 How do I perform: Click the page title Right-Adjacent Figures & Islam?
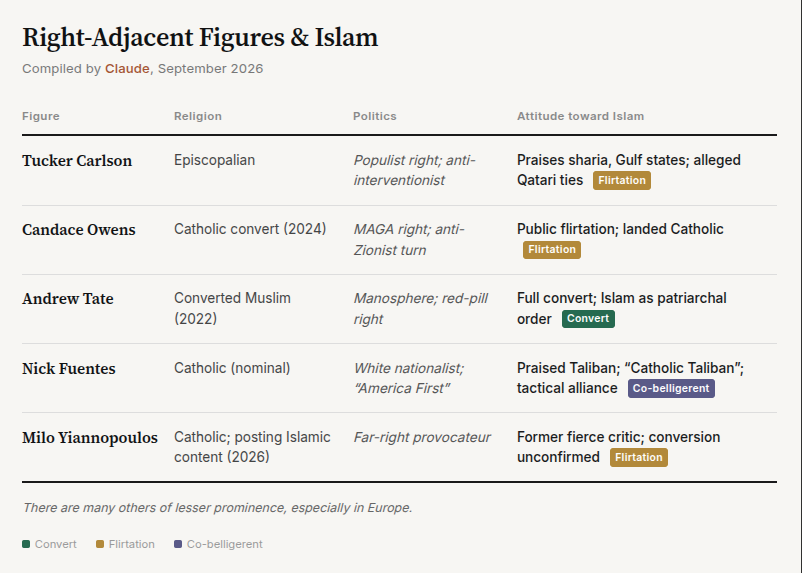click(x=200, y=37)
